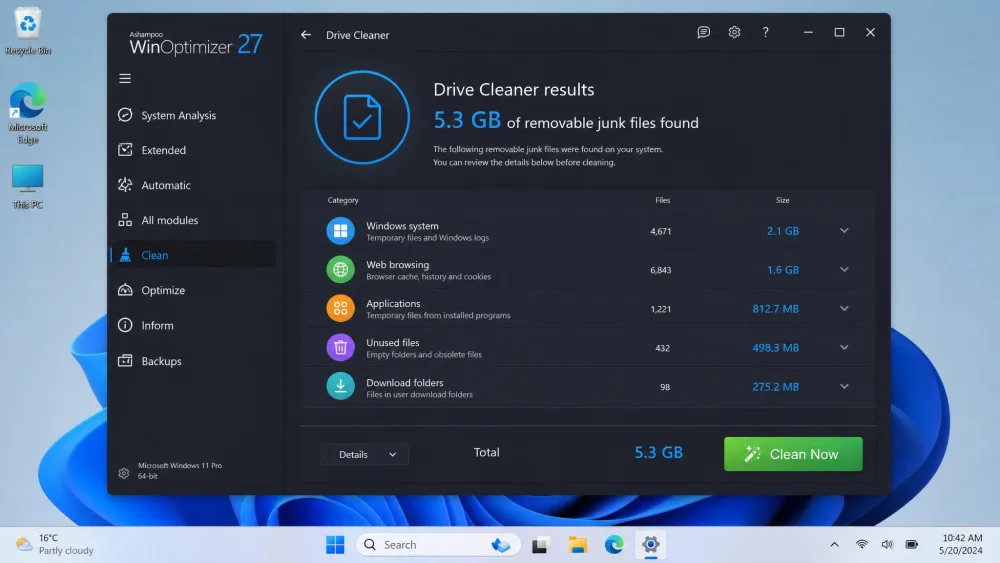Image resolution: width=1000 pixels, height=563 pixels.
Task: Click the Files column header
Action: click(x=663, y=200)
